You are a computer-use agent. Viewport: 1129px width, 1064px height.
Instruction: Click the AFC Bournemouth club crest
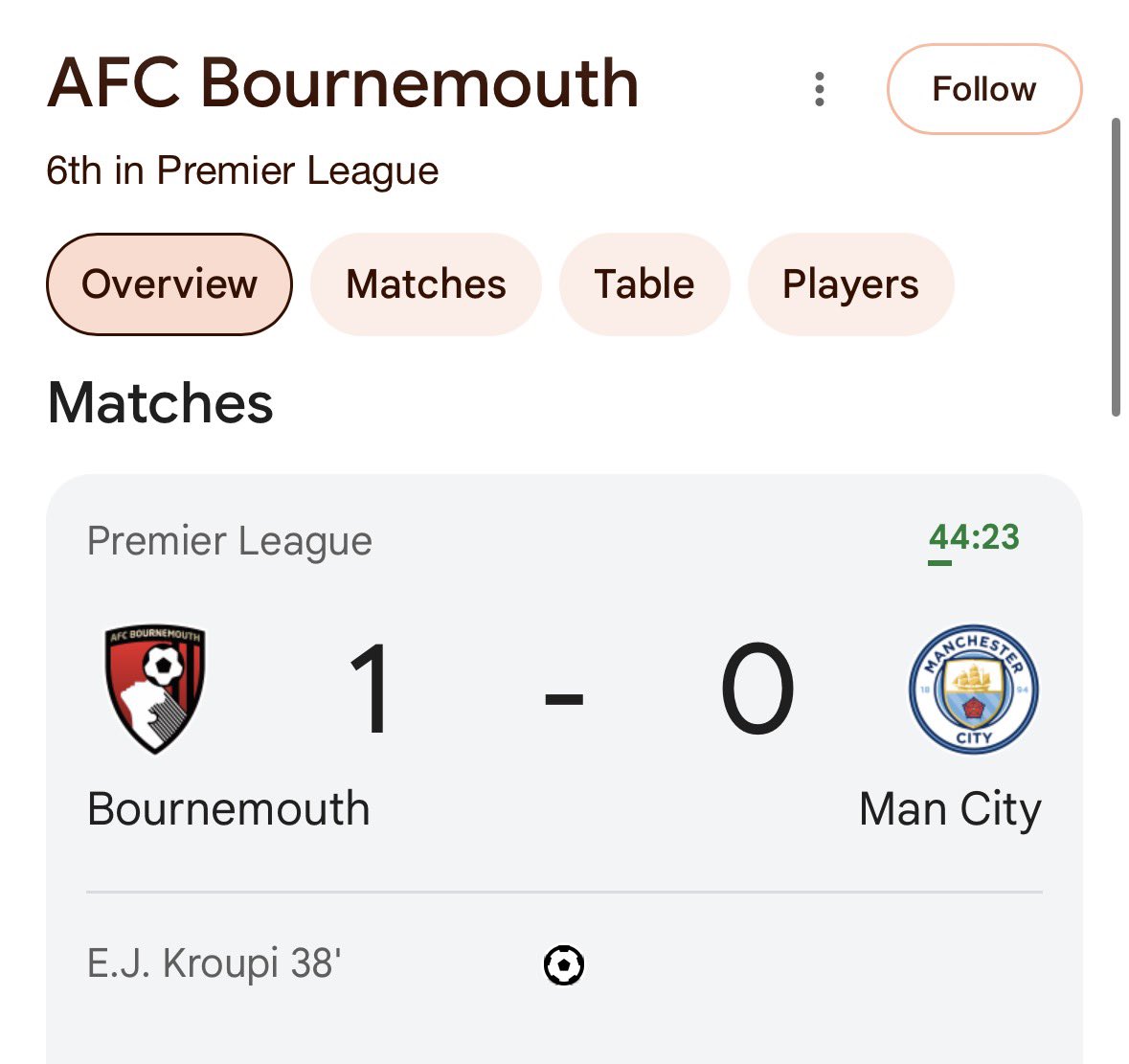[x=155, y=689]
